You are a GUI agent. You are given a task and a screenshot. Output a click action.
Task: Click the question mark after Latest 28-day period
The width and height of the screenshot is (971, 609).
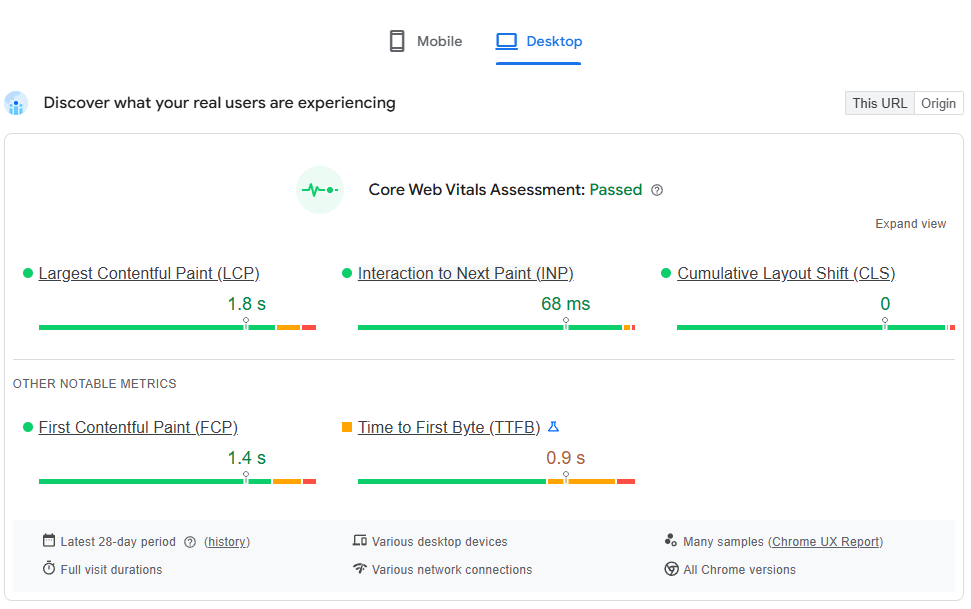[x=189, y=541]
